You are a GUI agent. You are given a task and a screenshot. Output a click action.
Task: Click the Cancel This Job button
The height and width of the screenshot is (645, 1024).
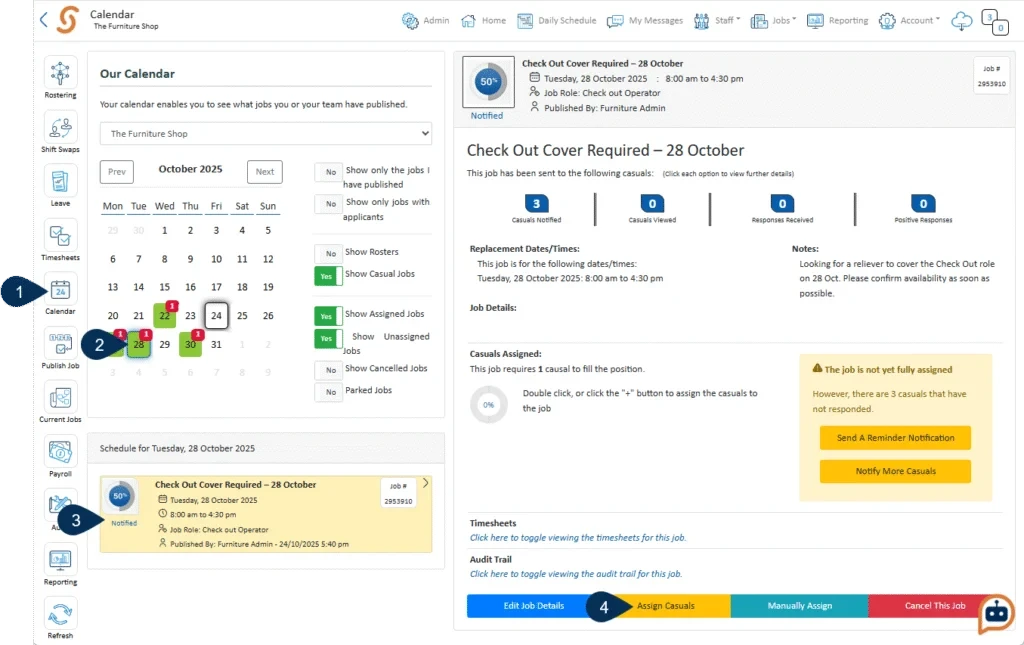pyautogui.click(x=935, y=606)
